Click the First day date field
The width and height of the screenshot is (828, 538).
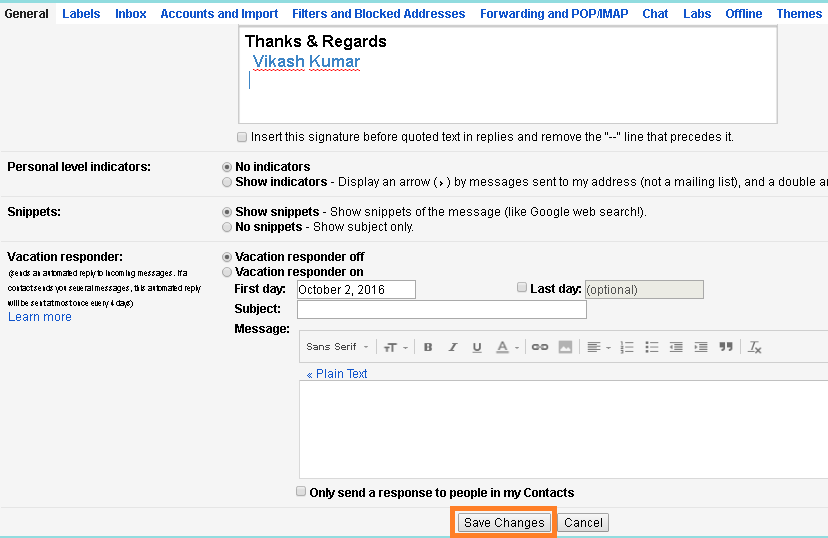pyautogui.click(x=356, y=289)
